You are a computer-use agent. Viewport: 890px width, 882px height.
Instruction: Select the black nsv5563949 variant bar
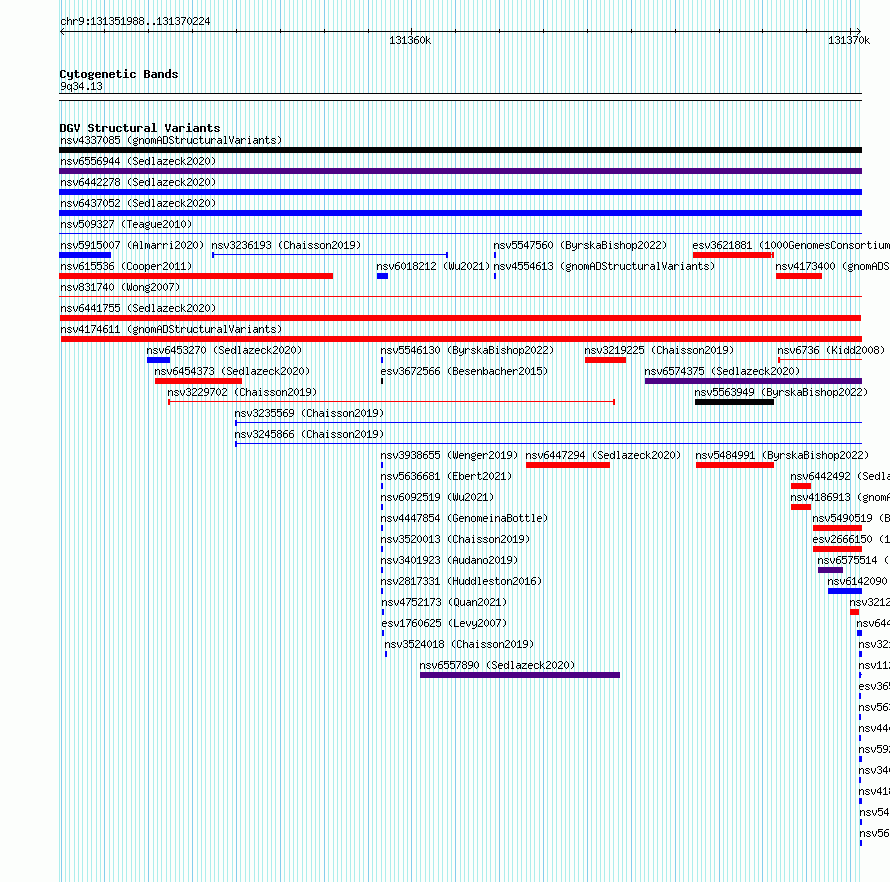[x=734, y=402]
